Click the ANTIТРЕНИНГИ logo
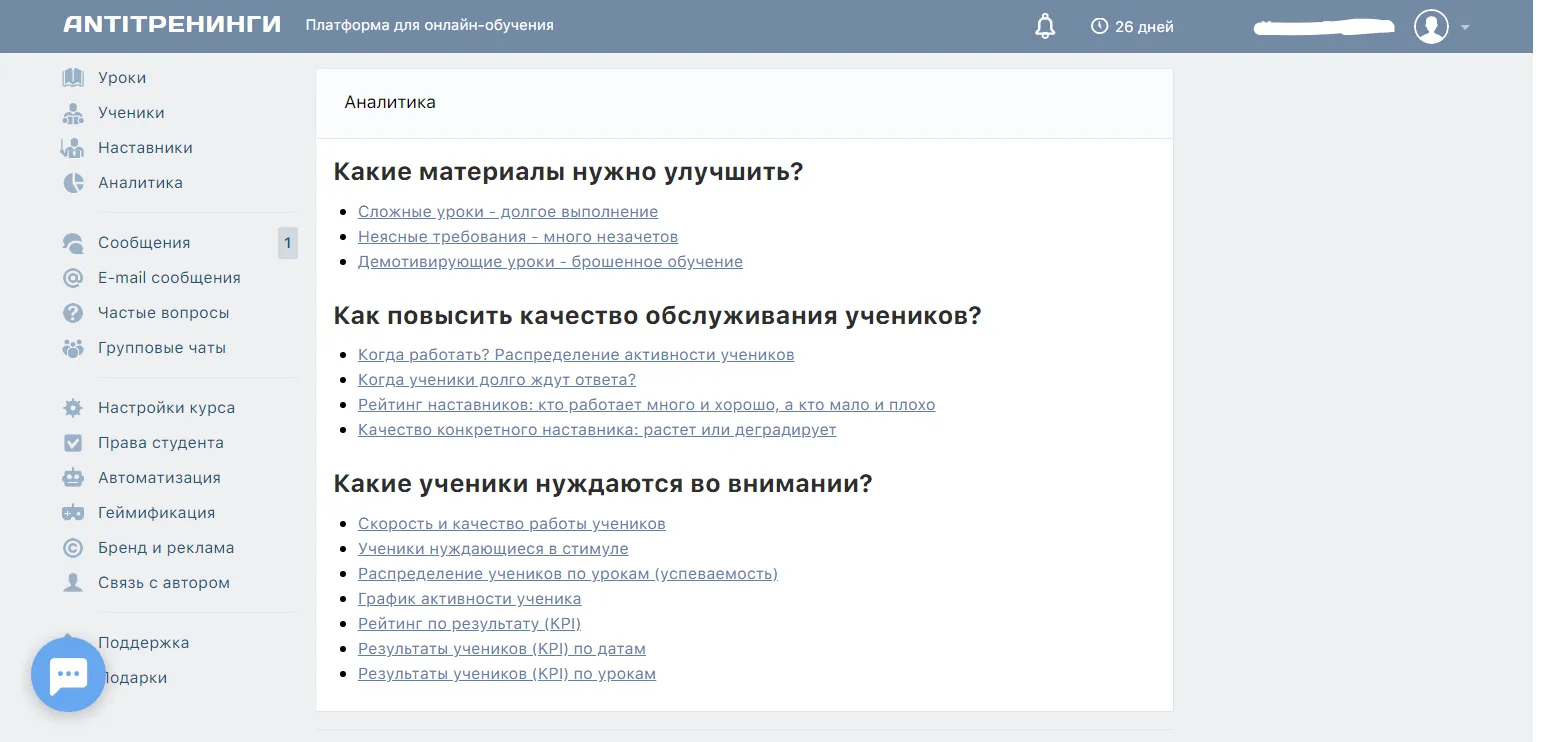Viewport: 1550px width, 742px height. [172, 25]
